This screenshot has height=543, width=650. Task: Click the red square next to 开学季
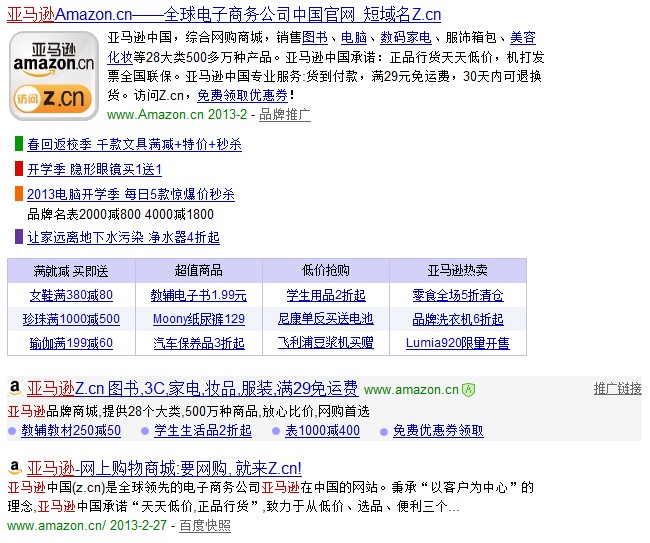tap(19, 169)
